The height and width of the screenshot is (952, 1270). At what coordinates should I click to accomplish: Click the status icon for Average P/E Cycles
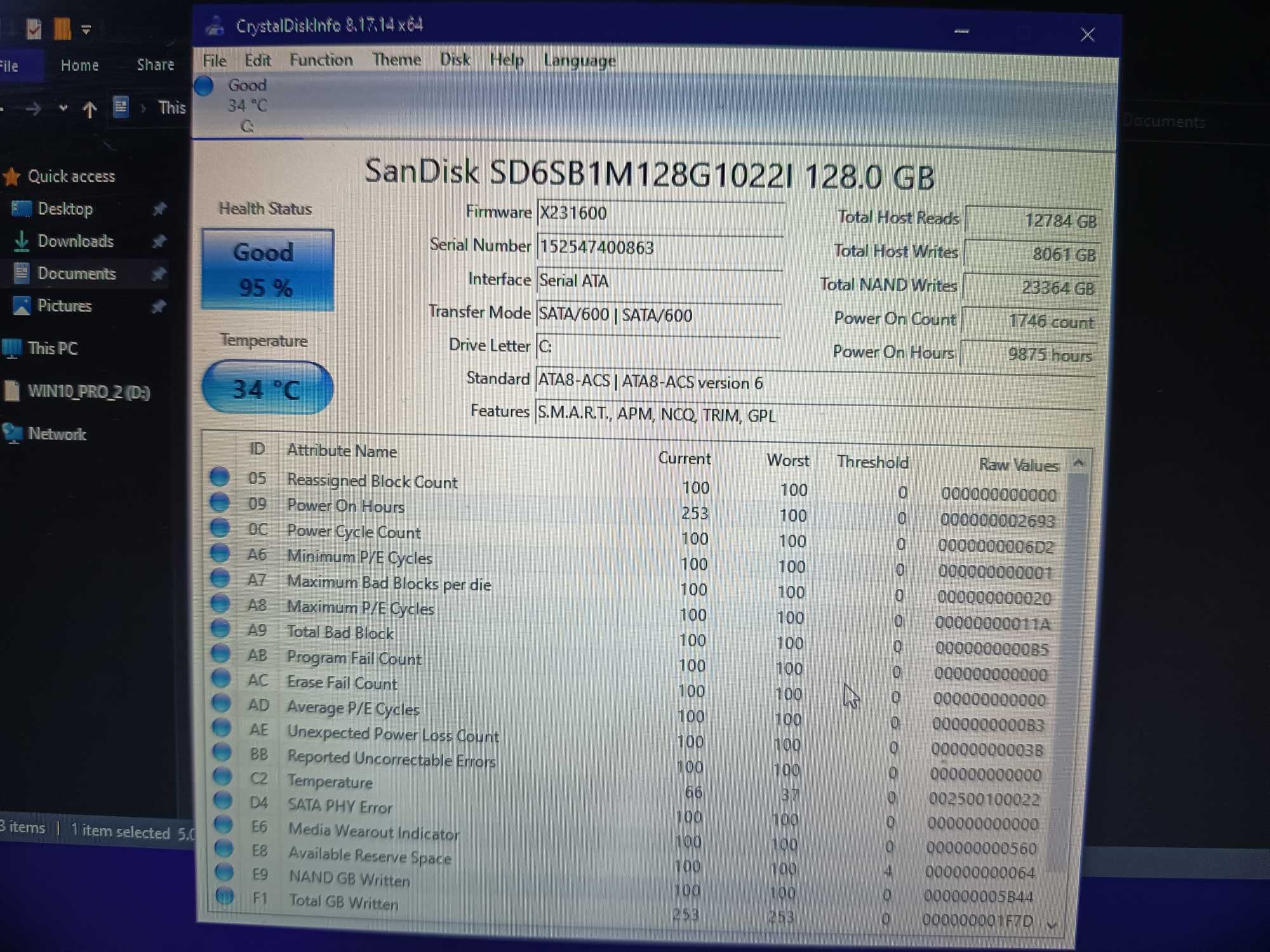(221, 703)
